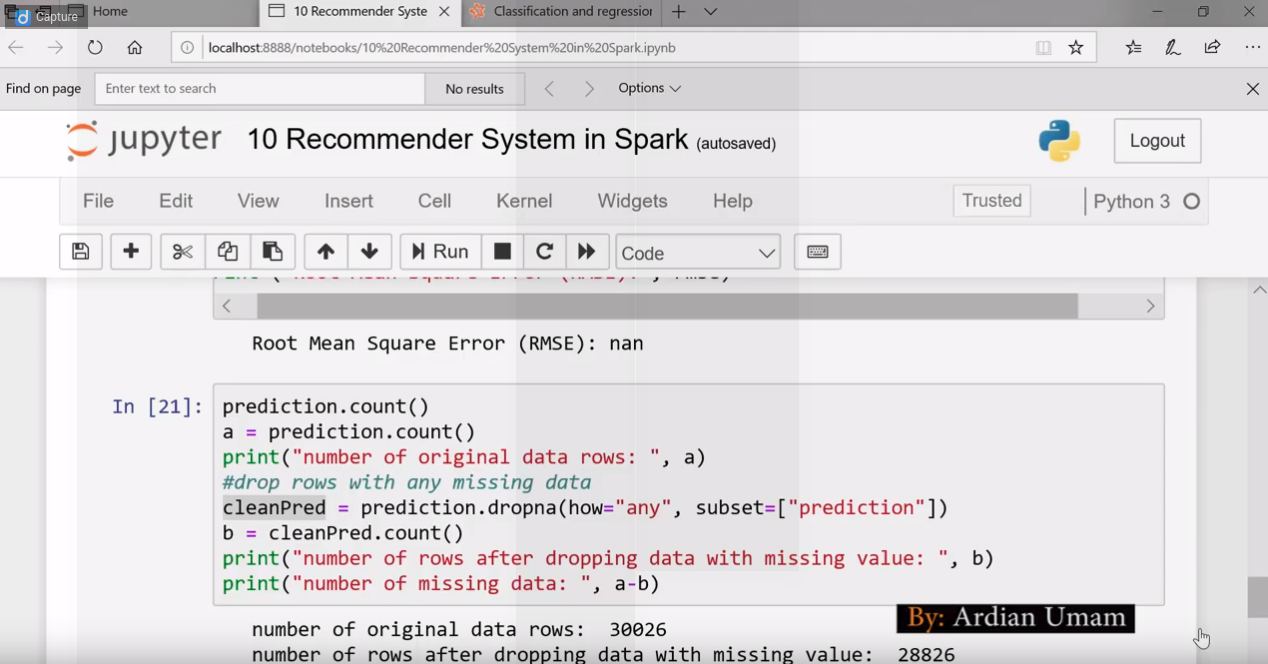Viewport: 1268px width, 664px height.
Task: Toggle the Trusted notebook status
Action: coord(991,200)
